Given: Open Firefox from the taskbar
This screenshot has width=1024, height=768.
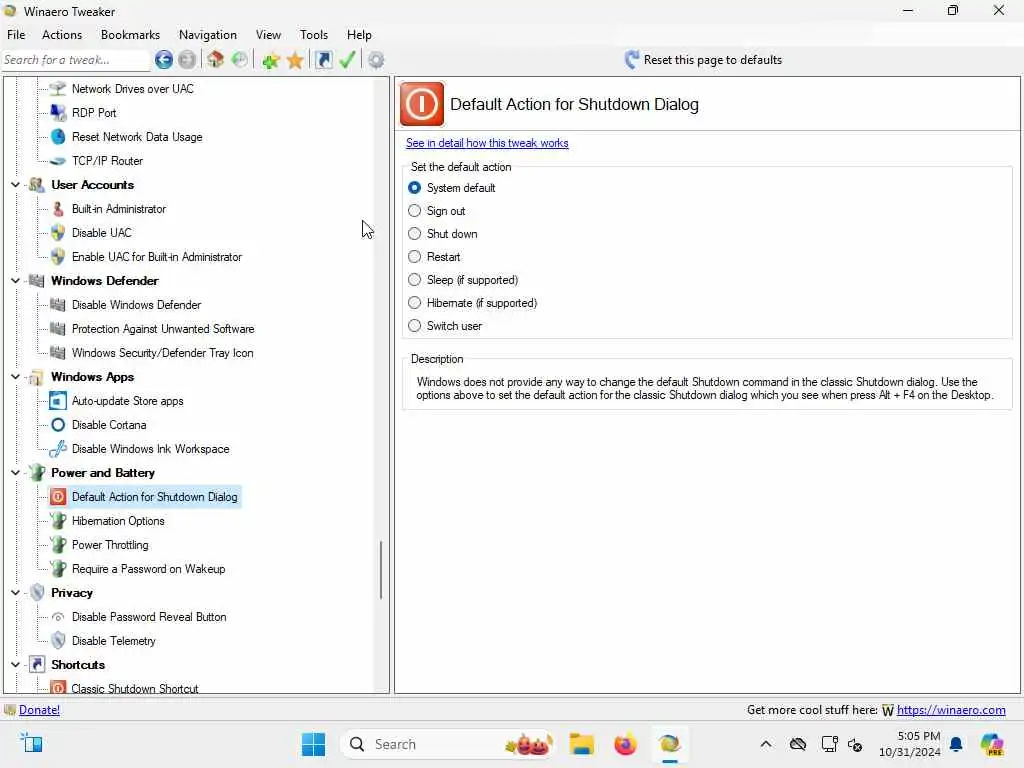Looking at the screenshot, I should (625, 744).
